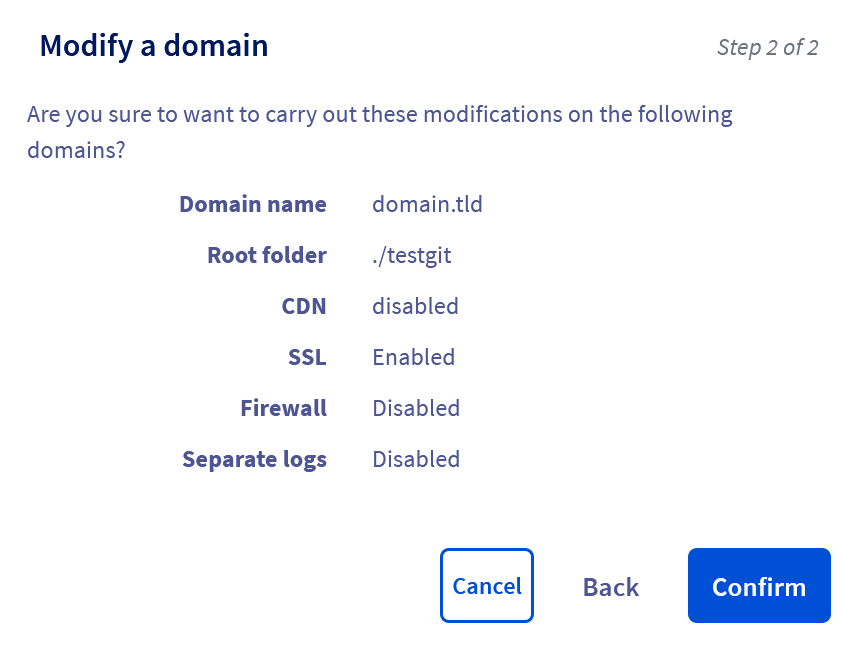Click the SSL label
859x645 pixels.
click(x=307, y=357)
